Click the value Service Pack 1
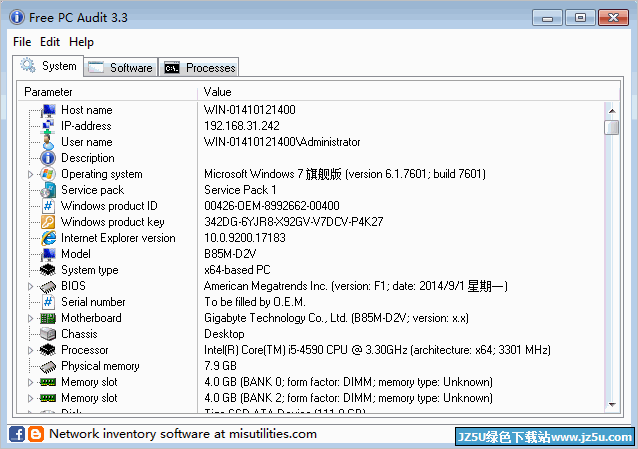The width and height of the screenshot is (638, 449). (240, 190)
